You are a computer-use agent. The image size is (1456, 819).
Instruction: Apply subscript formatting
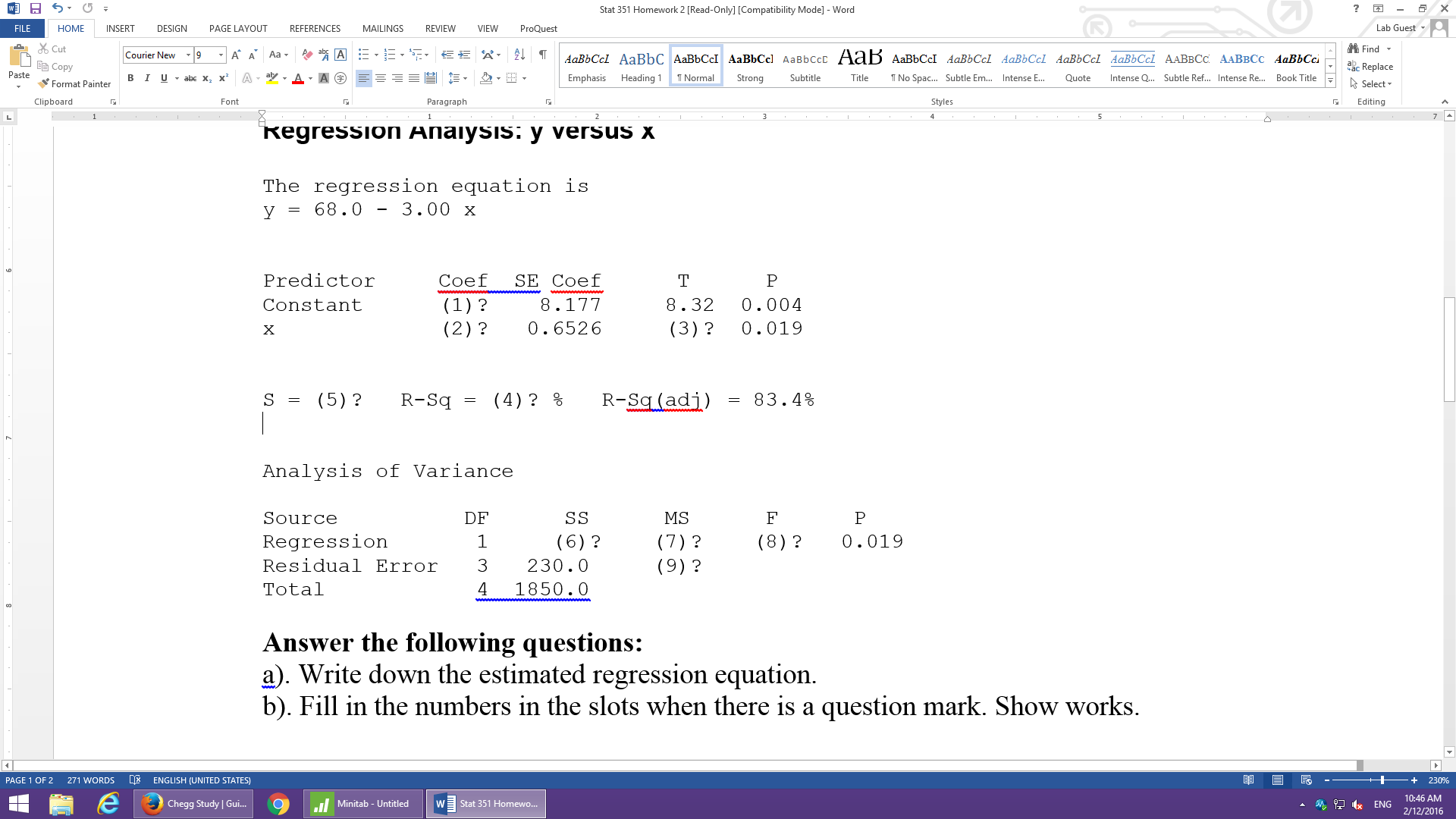point(206,78)
